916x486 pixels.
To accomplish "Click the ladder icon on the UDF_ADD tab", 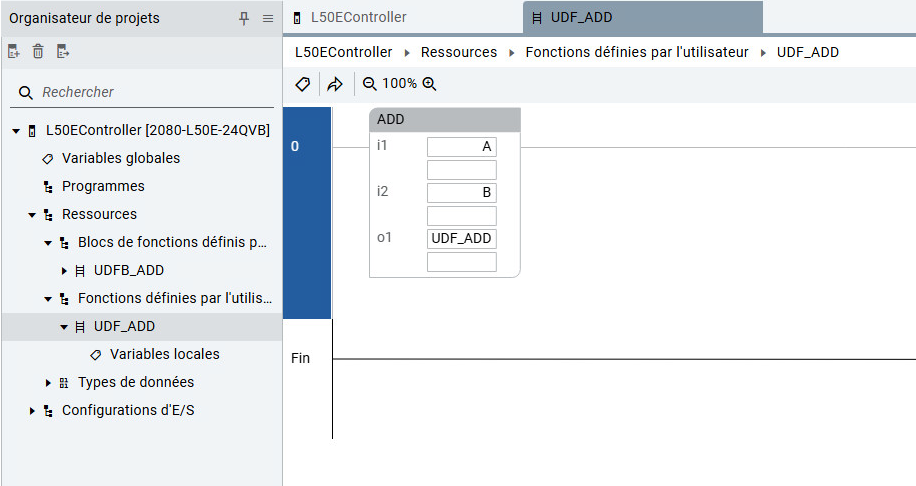I will (x=537, y=18).
